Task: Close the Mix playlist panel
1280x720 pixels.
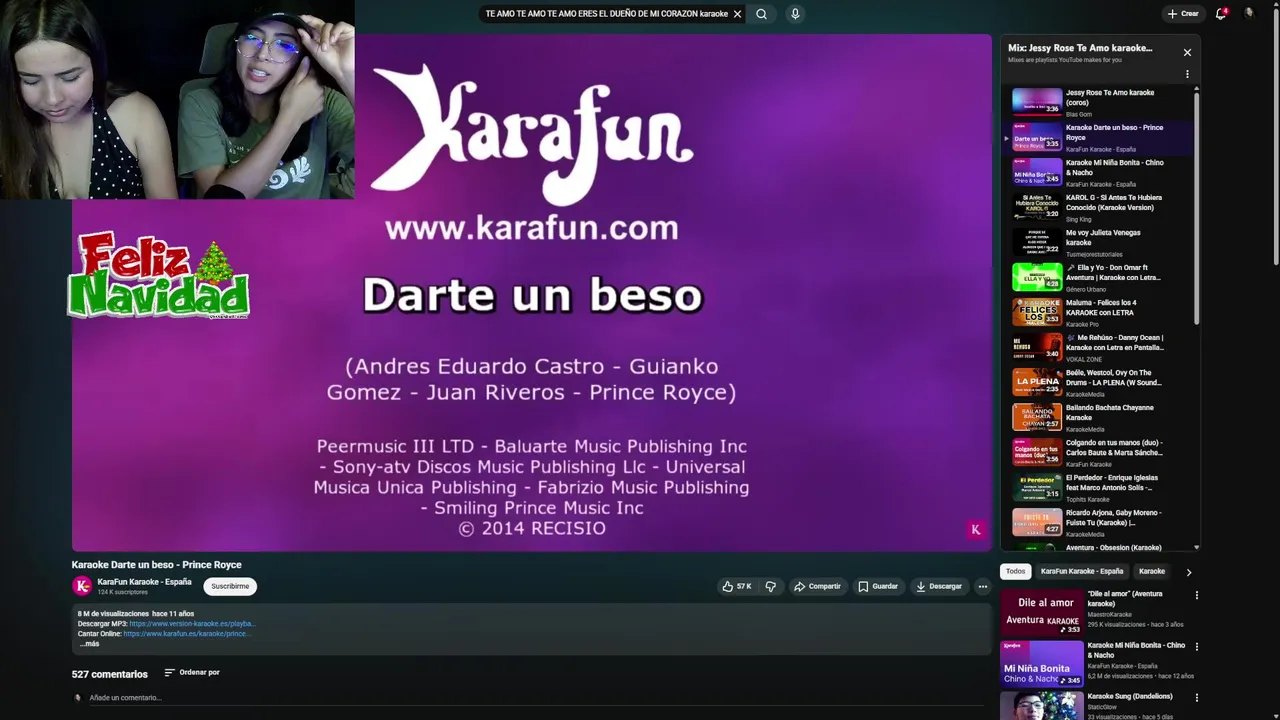Action: [x=1187, y=52]
